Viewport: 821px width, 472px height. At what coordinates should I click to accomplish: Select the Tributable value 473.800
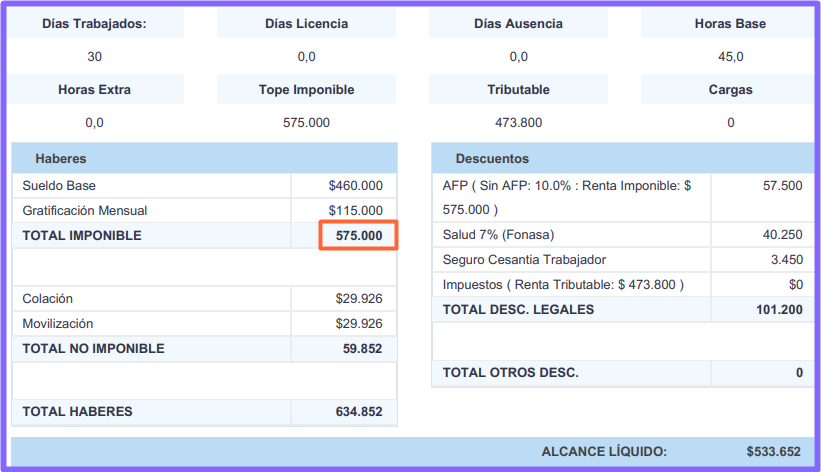point(518,123)
